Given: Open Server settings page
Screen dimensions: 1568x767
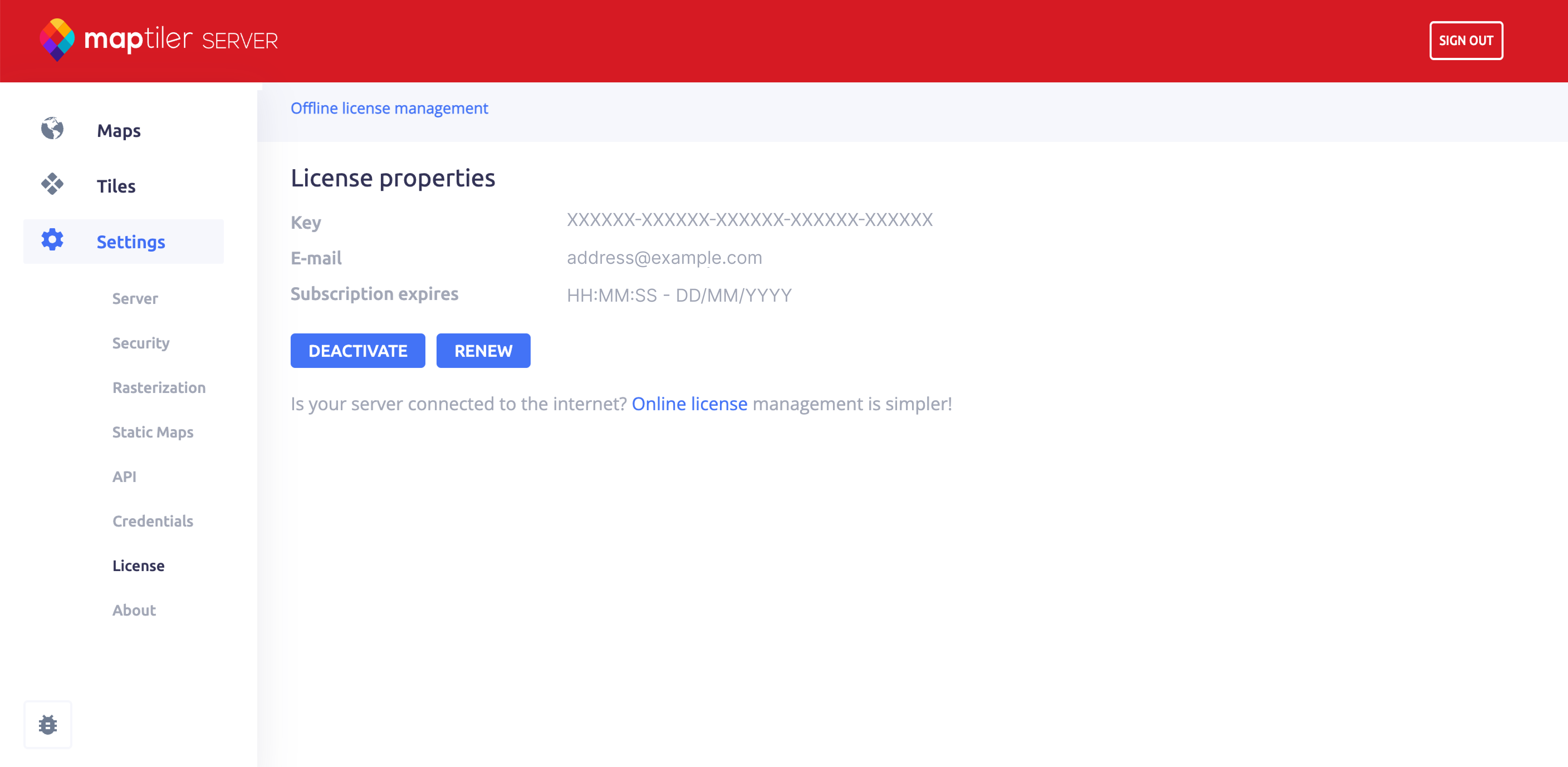Looking at the screenshot, I should click(135, 299).
